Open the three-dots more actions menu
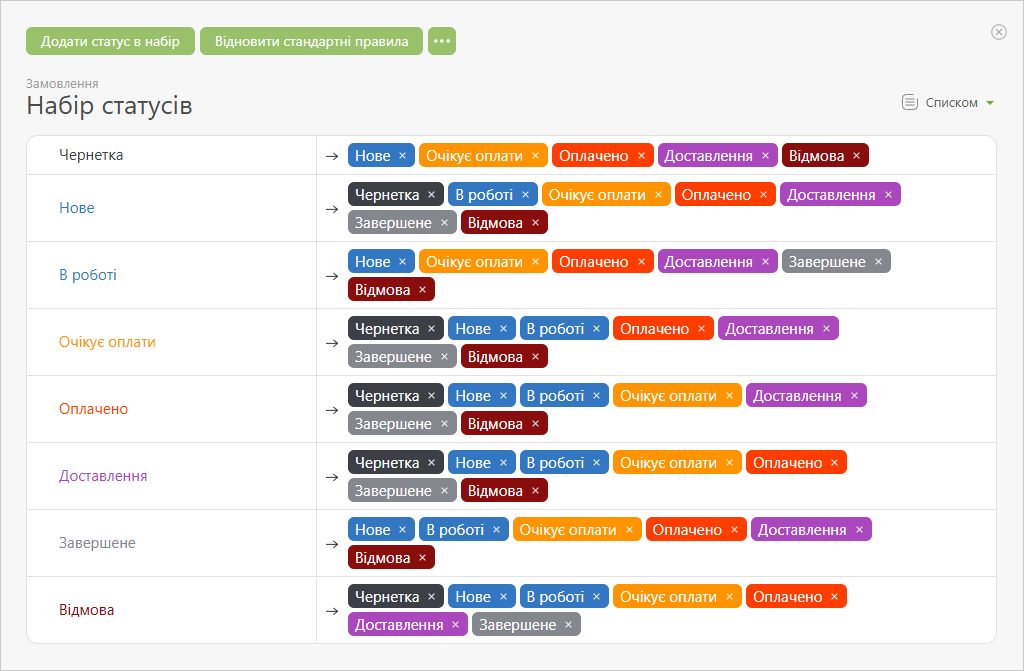Image resolution: width=1024 pixels, height=671 pixels. point(442,41)
